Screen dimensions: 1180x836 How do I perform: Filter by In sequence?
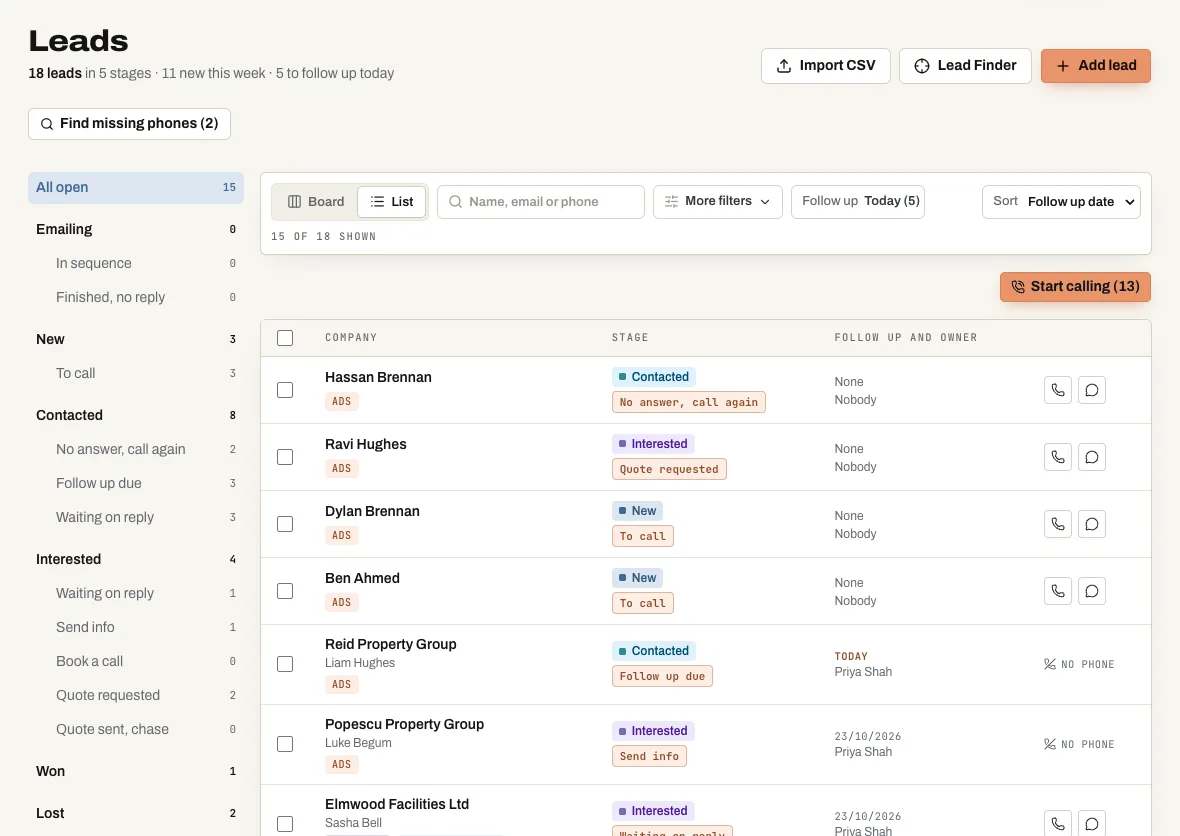[135, 263]
